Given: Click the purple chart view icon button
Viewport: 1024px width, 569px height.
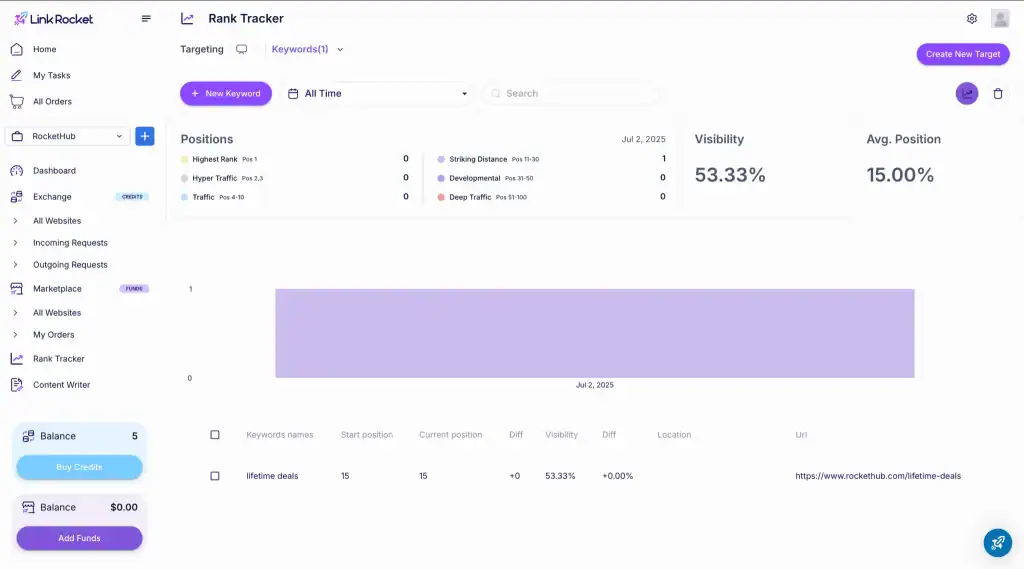Looking at the screenshot, I should pyautogui.click(x=967, y=93).
